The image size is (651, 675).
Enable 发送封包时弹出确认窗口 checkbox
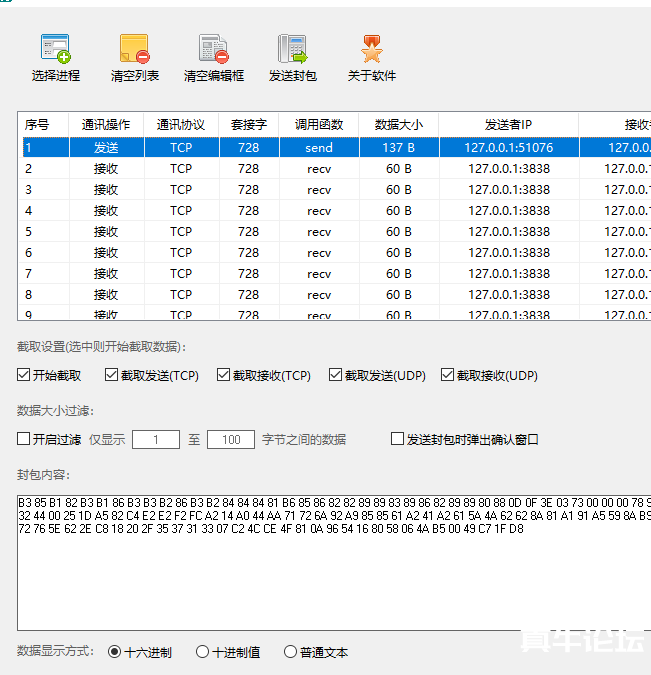(x=397, y=439)
